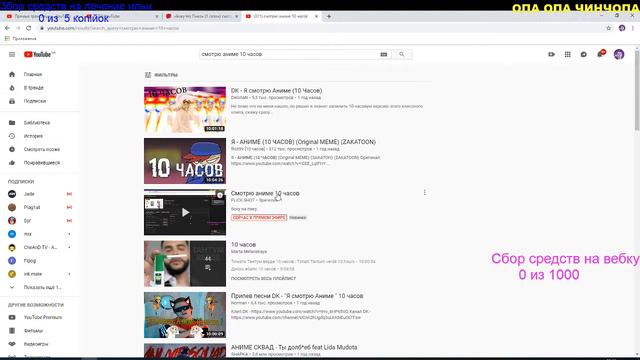
Task: Open the CheAnD TV subscription channel
Action: coord(40,247)
